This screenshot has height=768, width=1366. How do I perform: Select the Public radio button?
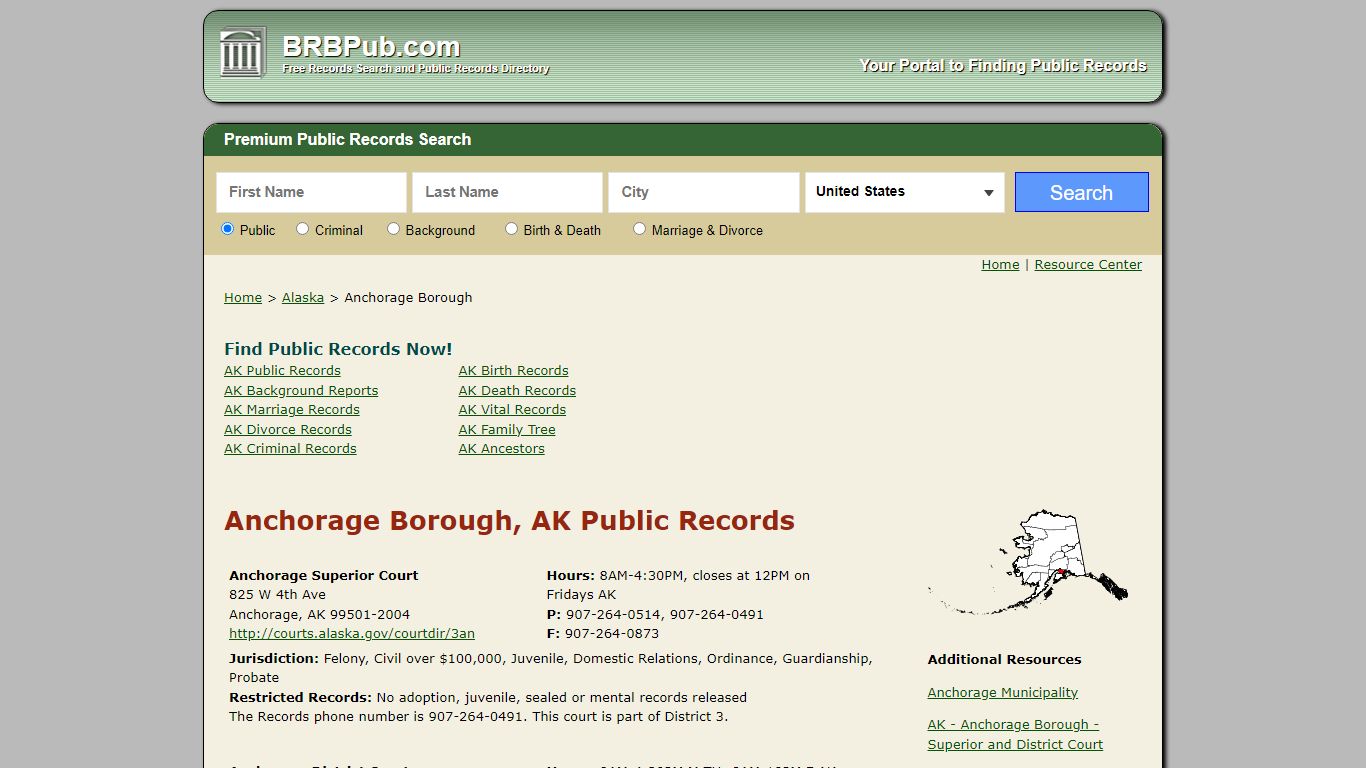coord(227,229)
